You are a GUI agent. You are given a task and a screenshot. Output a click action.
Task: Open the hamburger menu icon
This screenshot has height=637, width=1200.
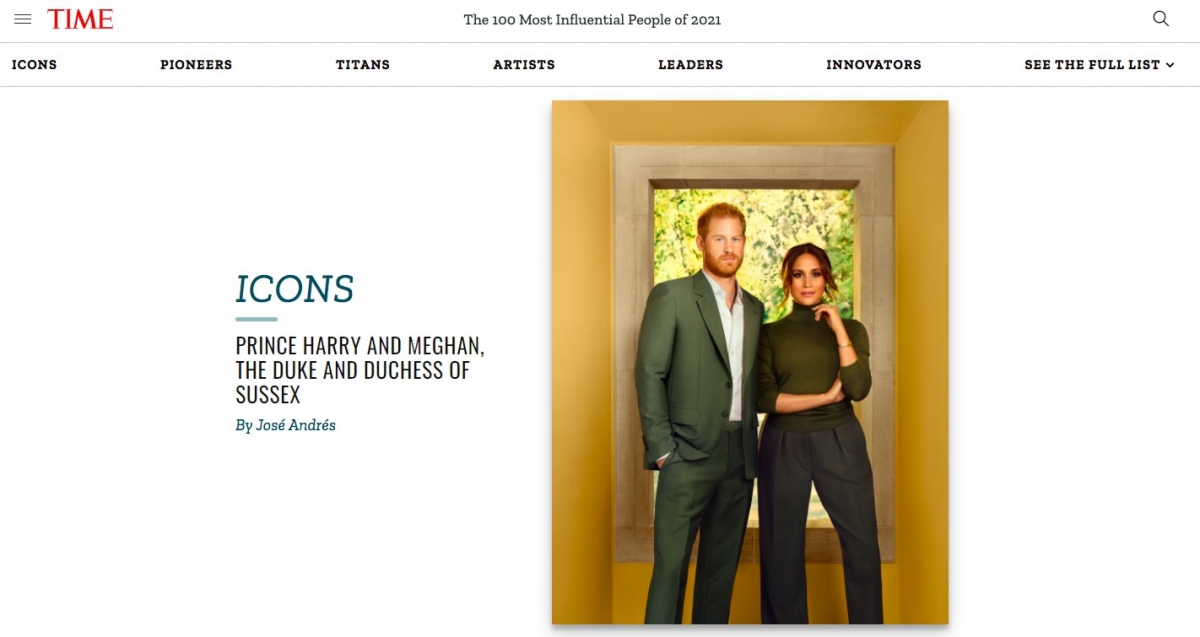click(23, 19)
